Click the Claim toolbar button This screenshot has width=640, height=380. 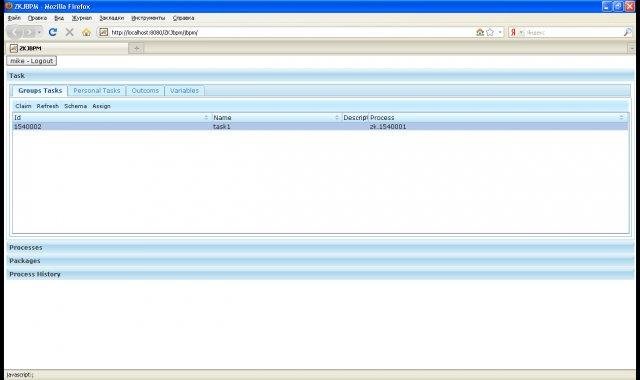[23, 106]
